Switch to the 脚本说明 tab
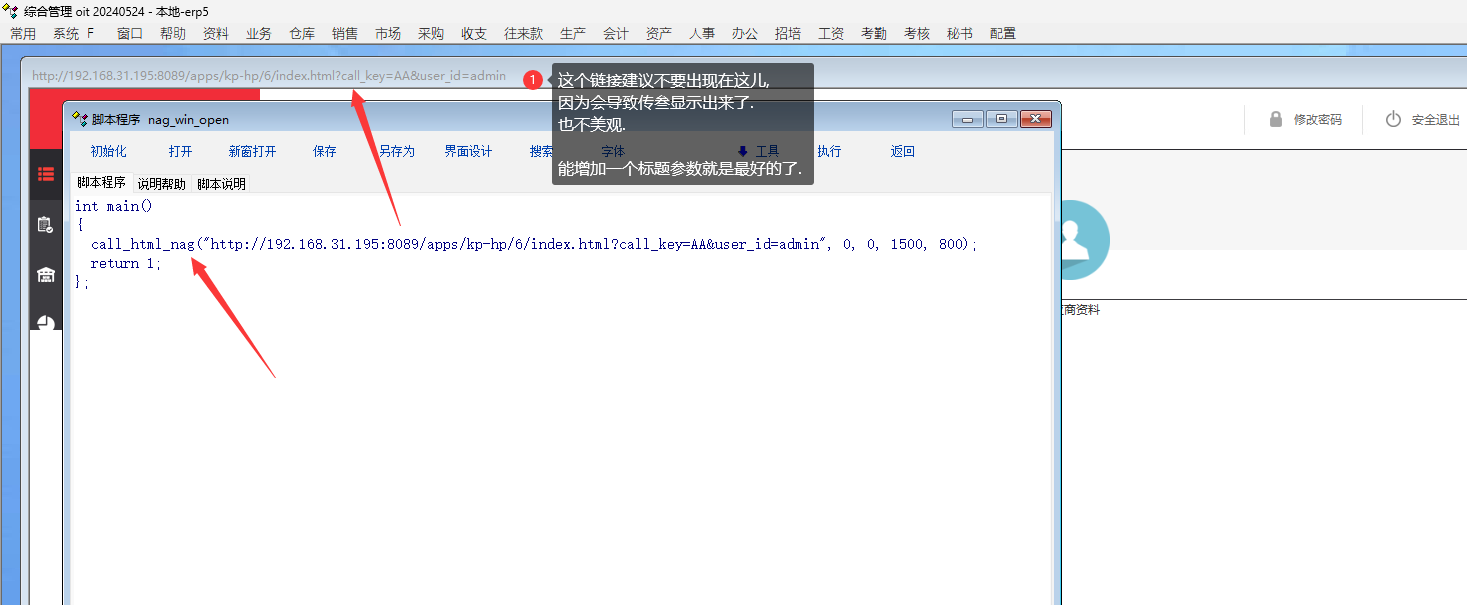Viewport: 1467px width, 605px height. point(221,184)
